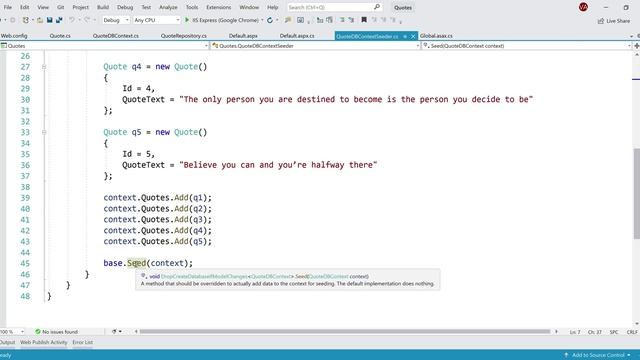The image size is (640, 360).
Task: Open the Tools menu
Action: click(192, 7)
